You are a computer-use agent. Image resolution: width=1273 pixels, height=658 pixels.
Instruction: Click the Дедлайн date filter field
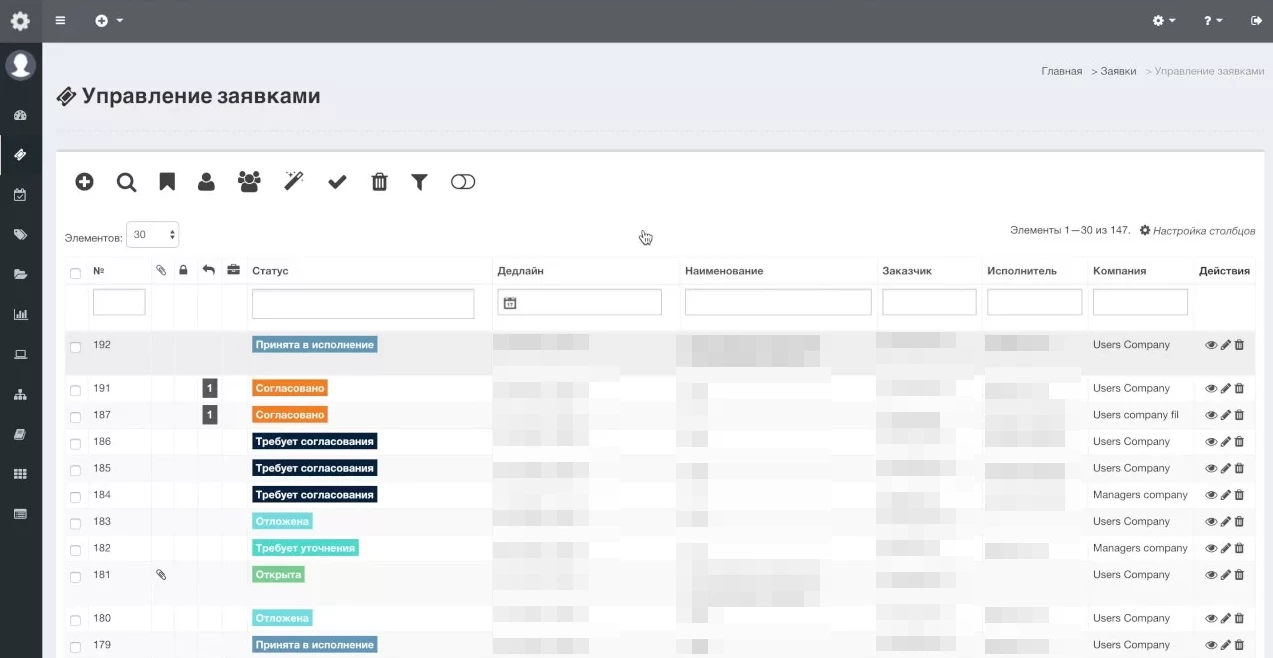click(x=579, y=303)
